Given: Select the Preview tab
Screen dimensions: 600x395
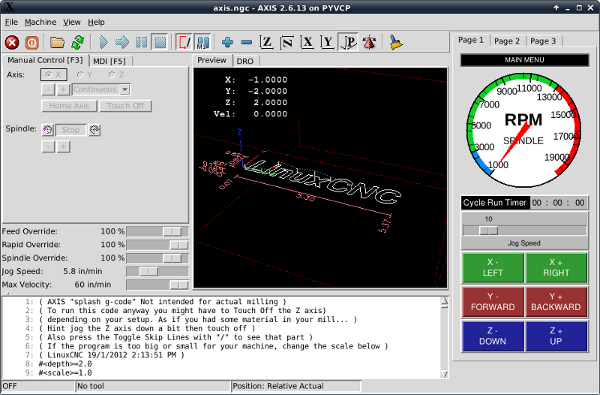Looking at the screenshot, I should (x=212, y=60).
